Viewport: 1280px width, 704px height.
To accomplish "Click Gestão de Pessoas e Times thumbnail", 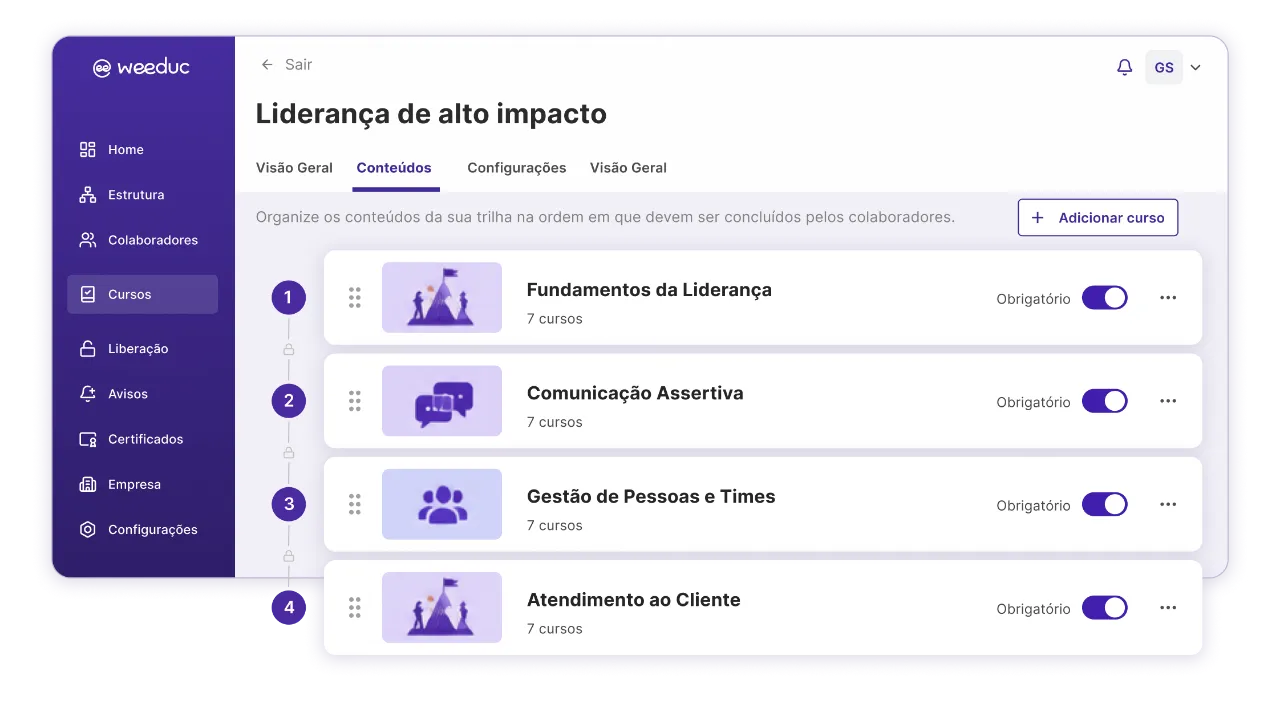I will [x=442, y=504].
